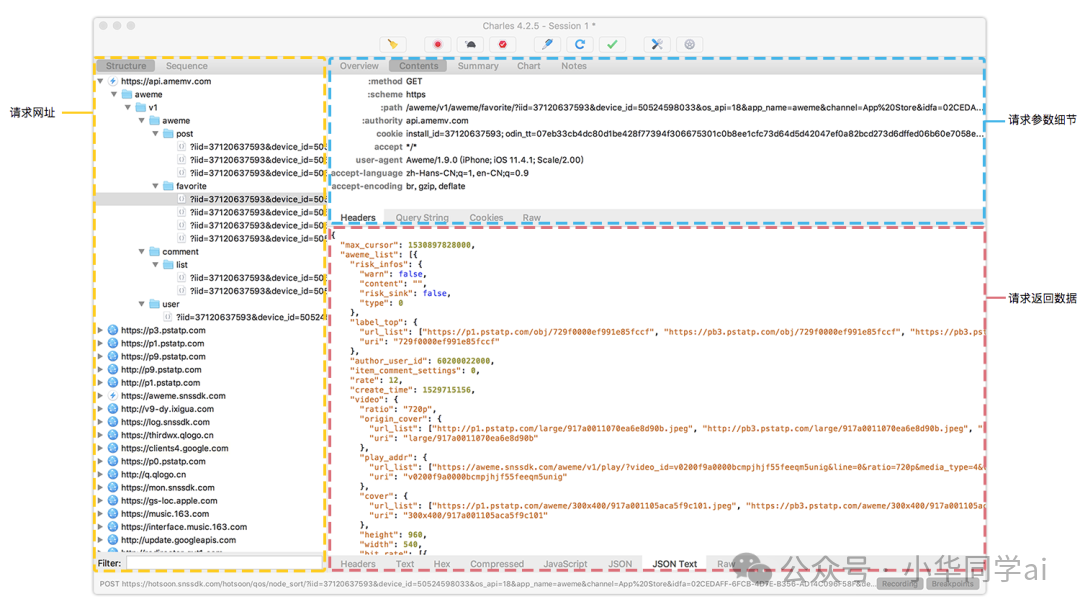Click the broom Clear Session icon
Viewport: 1080px width, 612px height.
click(393, 44)
